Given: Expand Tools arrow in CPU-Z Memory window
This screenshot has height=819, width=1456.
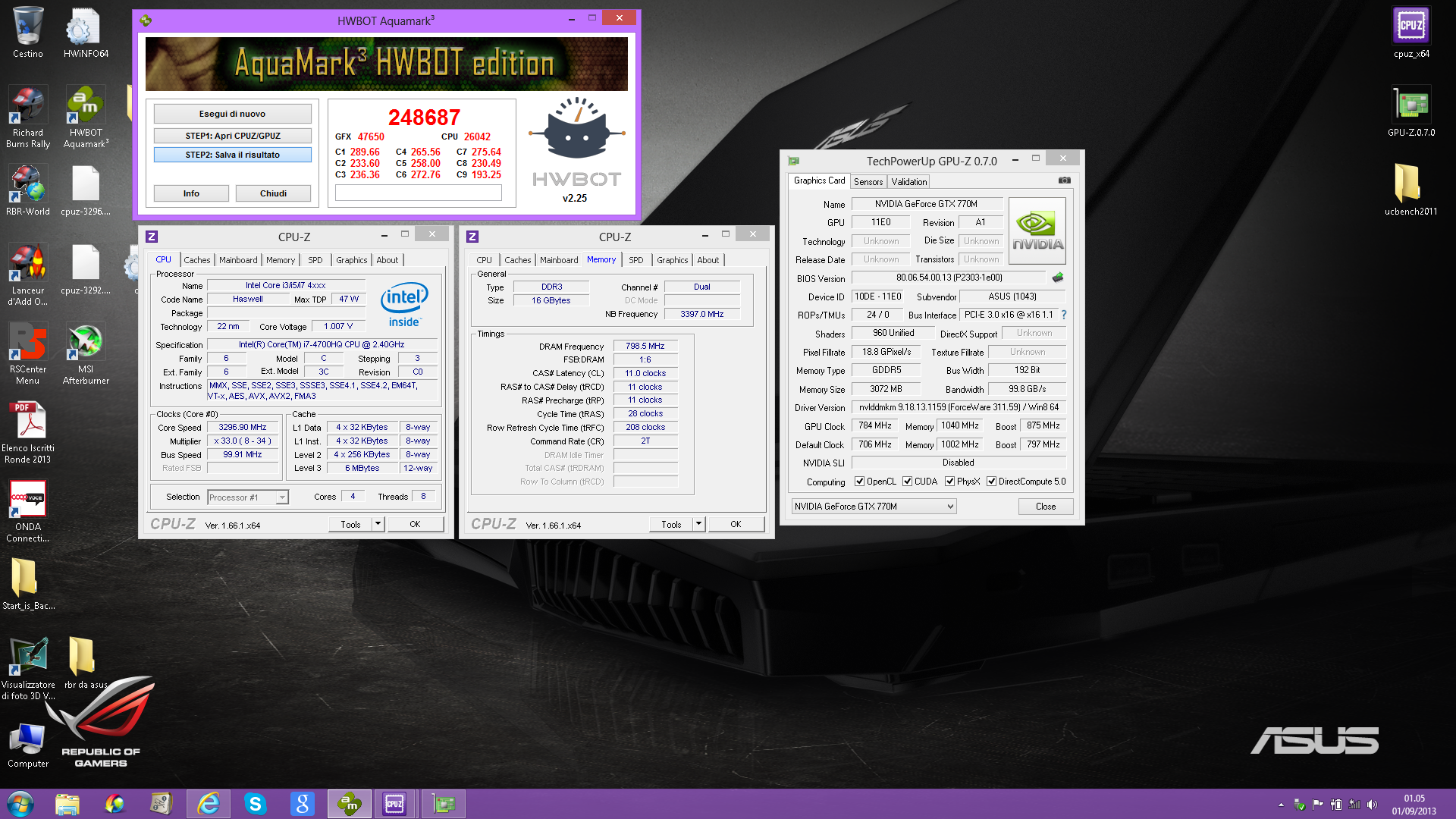Looking at the screenshot, I should pyautogui.click(x=698, y=524).
